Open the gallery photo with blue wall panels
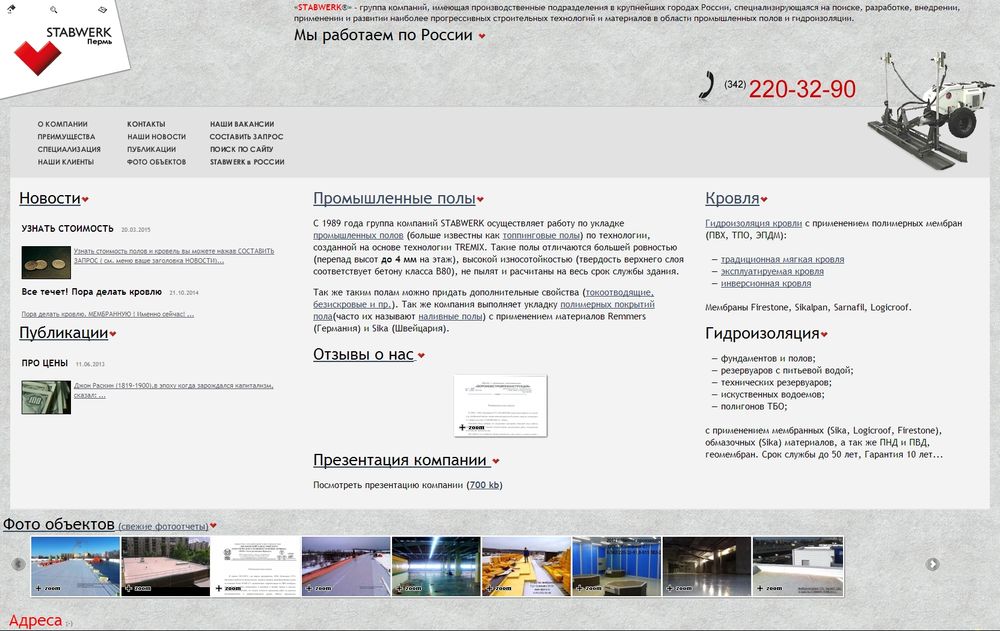 [x=617, y=567]
